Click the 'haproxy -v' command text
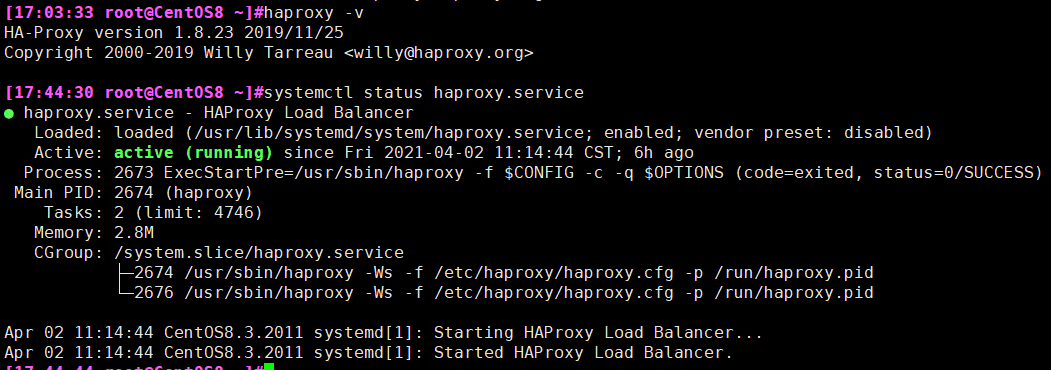Image resolution: width=1051 pixels, height=370 pixels. point(316,12)
